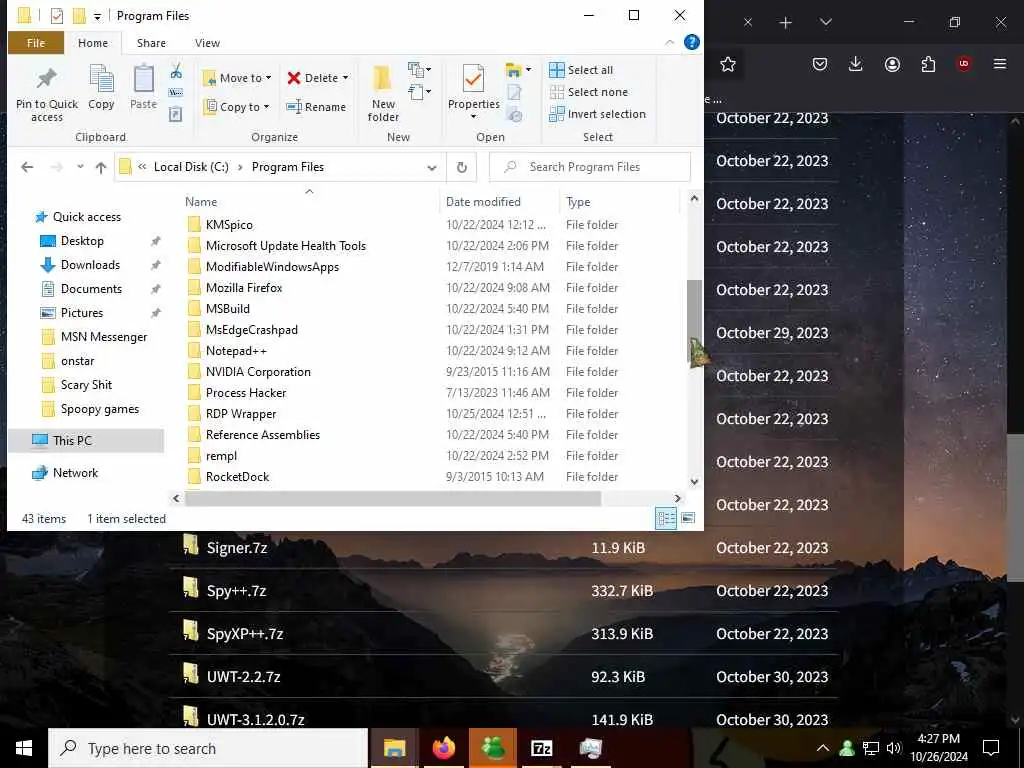Click the horizontal scrollbar in file list

392,498
